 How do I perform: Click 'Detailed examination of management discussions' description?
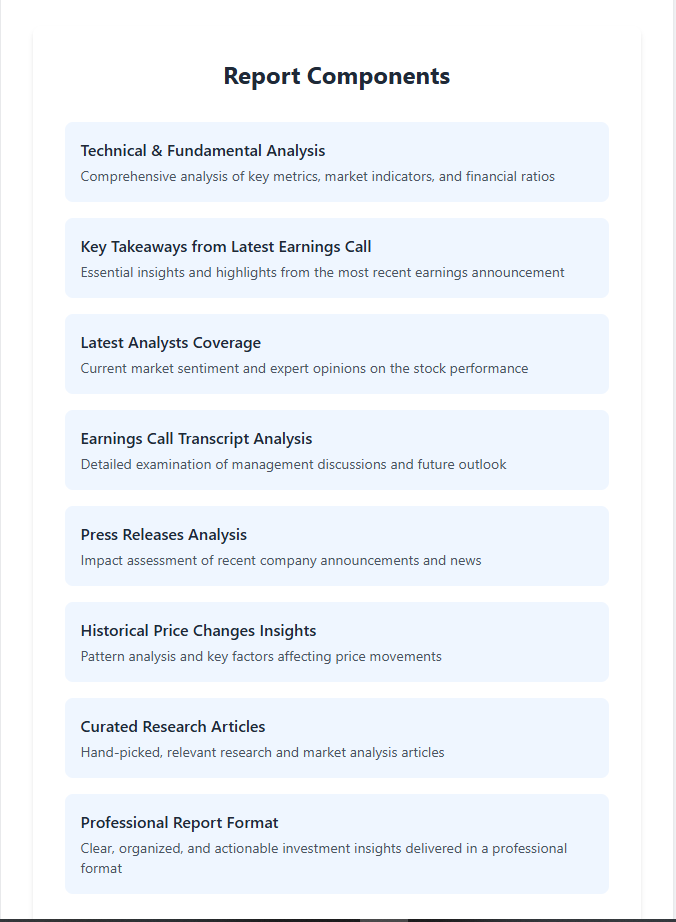pyautogui.click(x=293, y=465)
